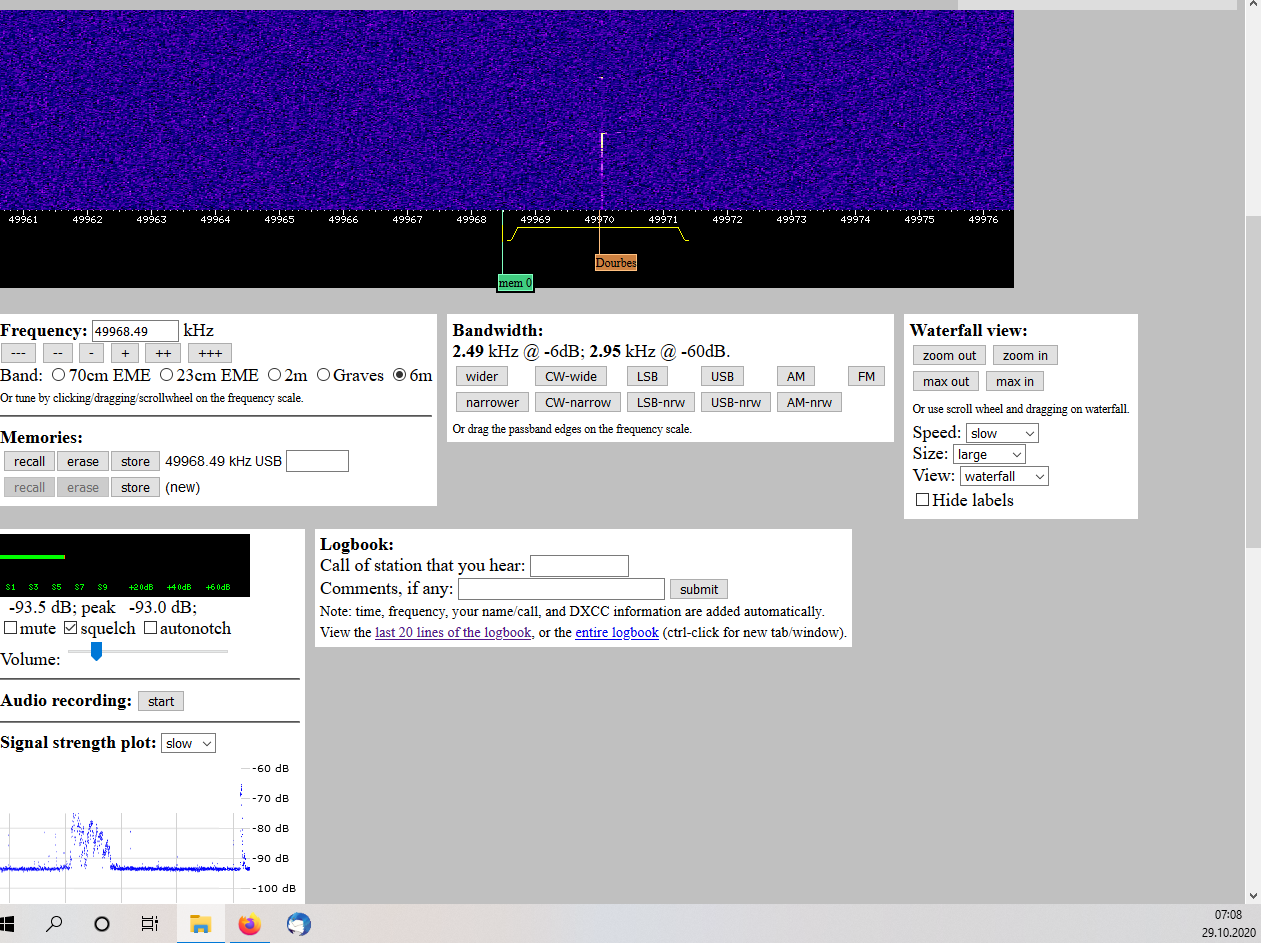Select FM mode
1261x943 pixels.
[x=866, y=376]
